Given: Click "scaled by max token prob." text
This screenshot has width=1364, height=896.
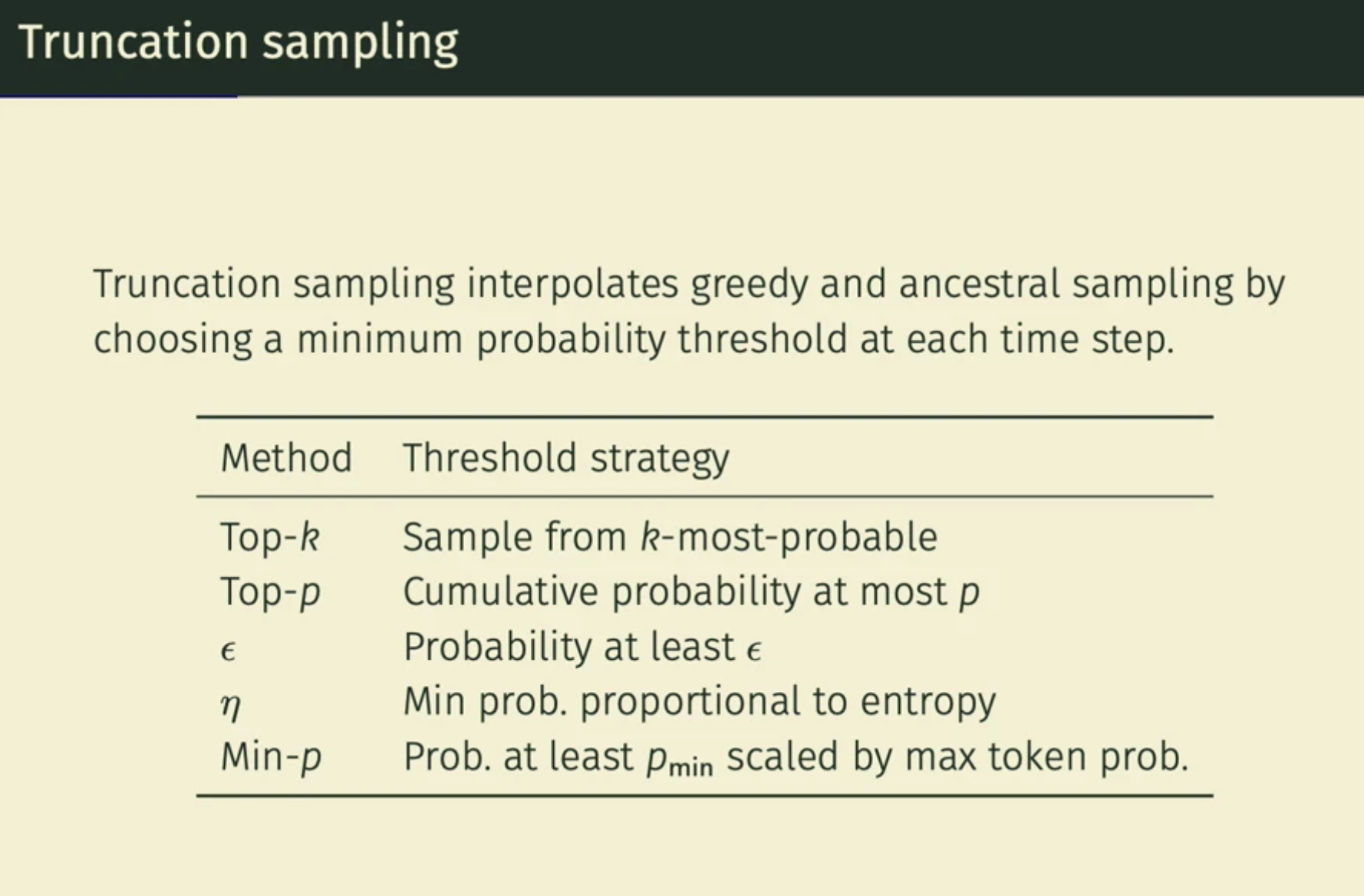Looking at the screenshot, I should coord(957,756).
